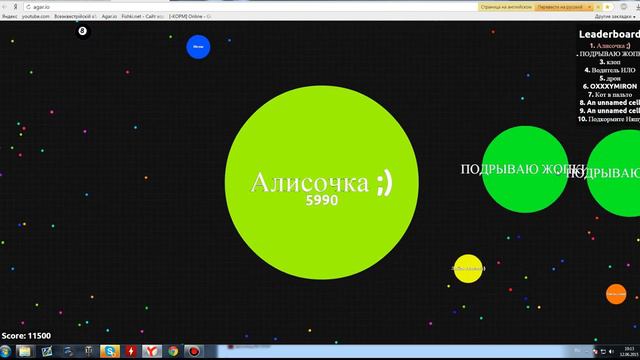The image size is (640, 360).
Task: Click the Leaderboard title
Action: click(609, 34)
